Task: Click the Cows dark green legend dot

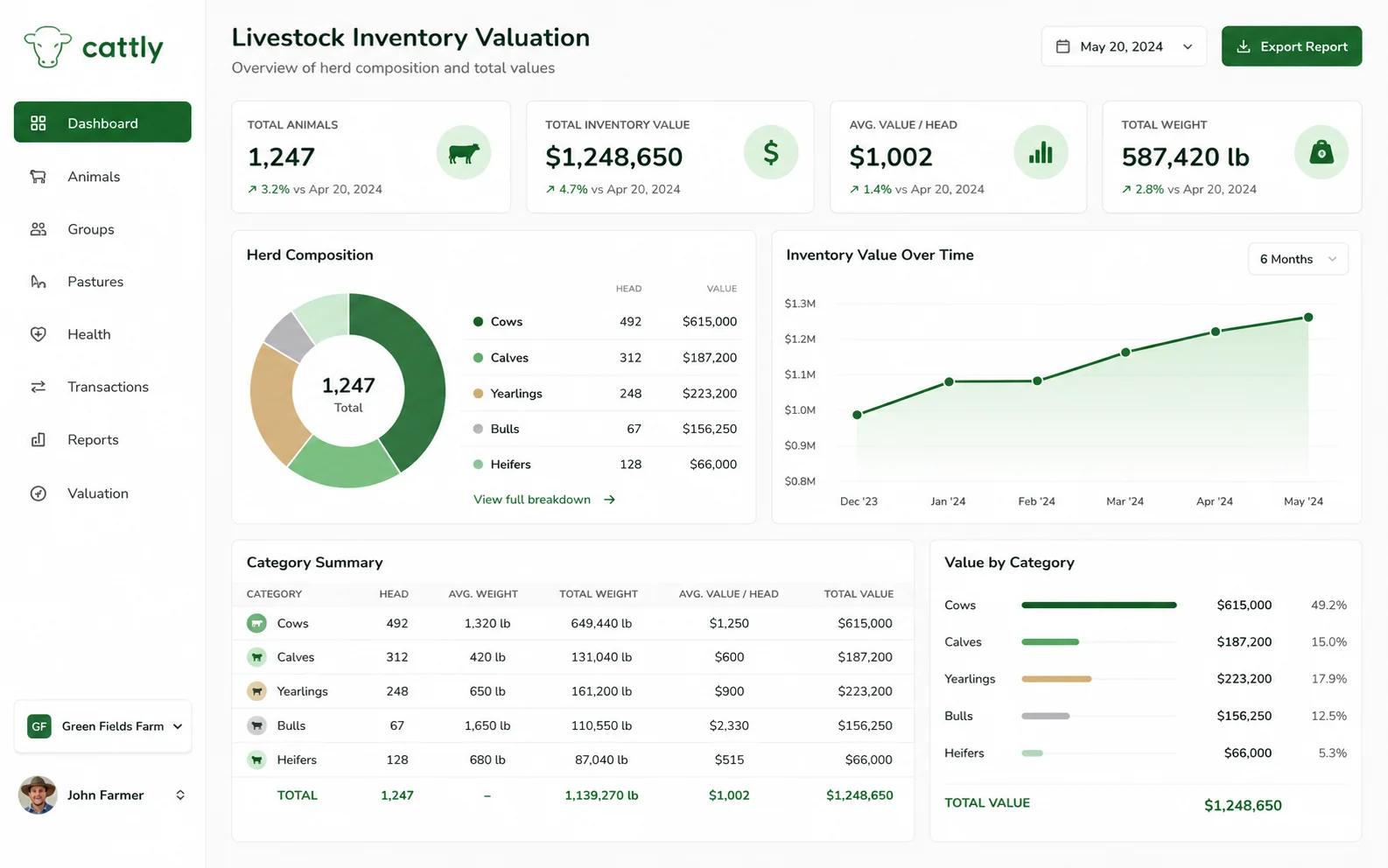Action: pos(478,322)
